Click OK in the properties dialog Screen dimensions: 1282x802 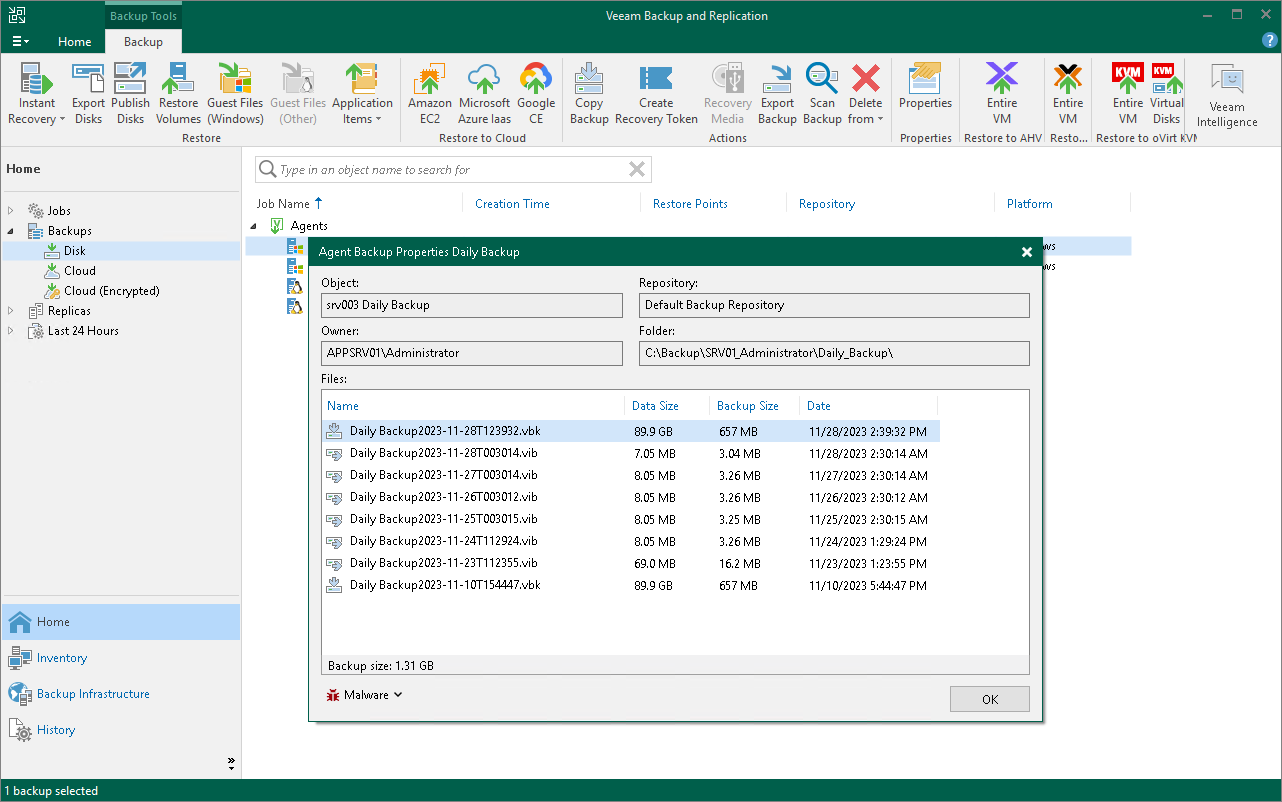[989, 699]
